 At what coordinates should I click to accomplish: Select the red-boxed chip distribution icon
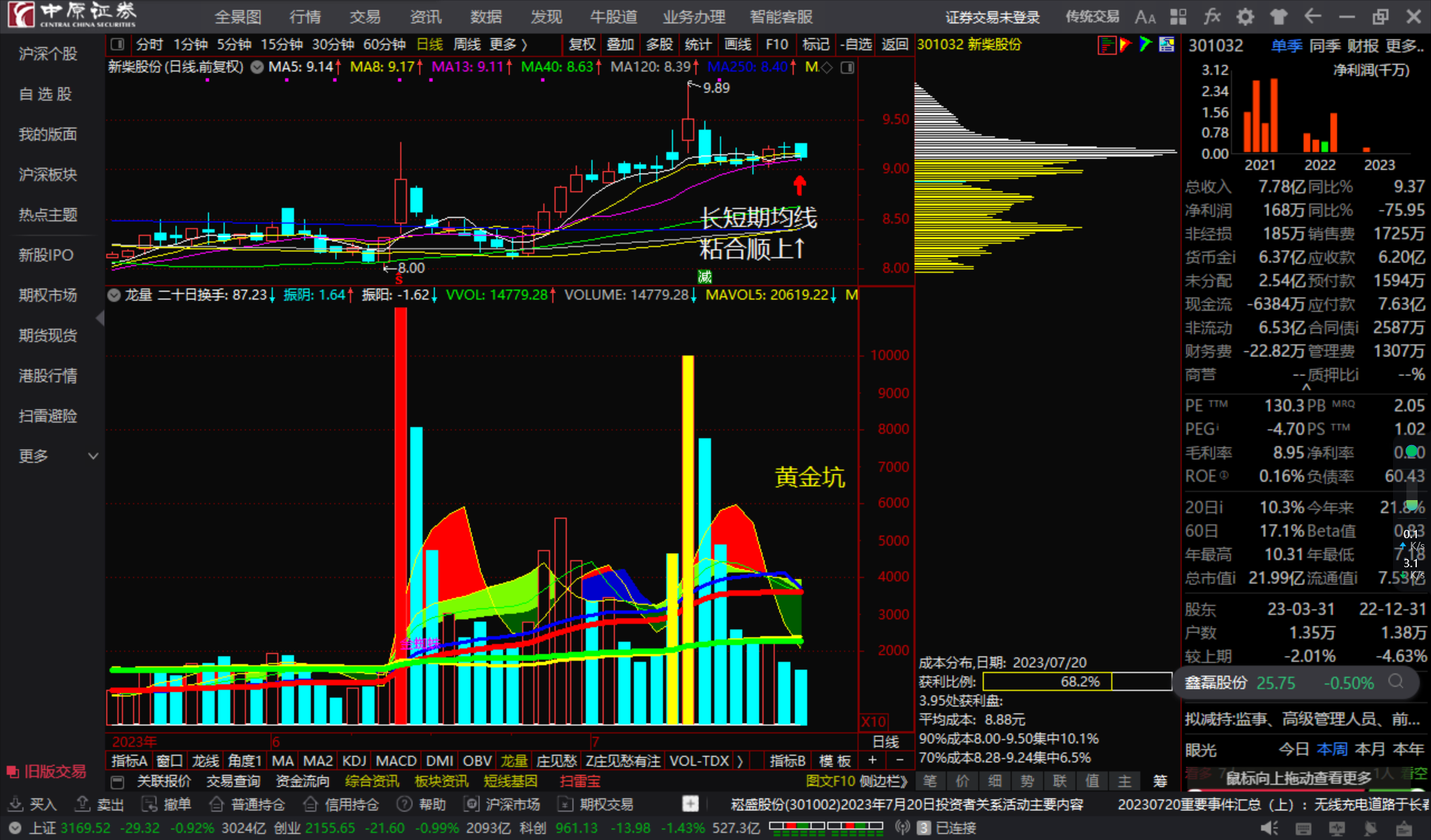(1107, 45)
